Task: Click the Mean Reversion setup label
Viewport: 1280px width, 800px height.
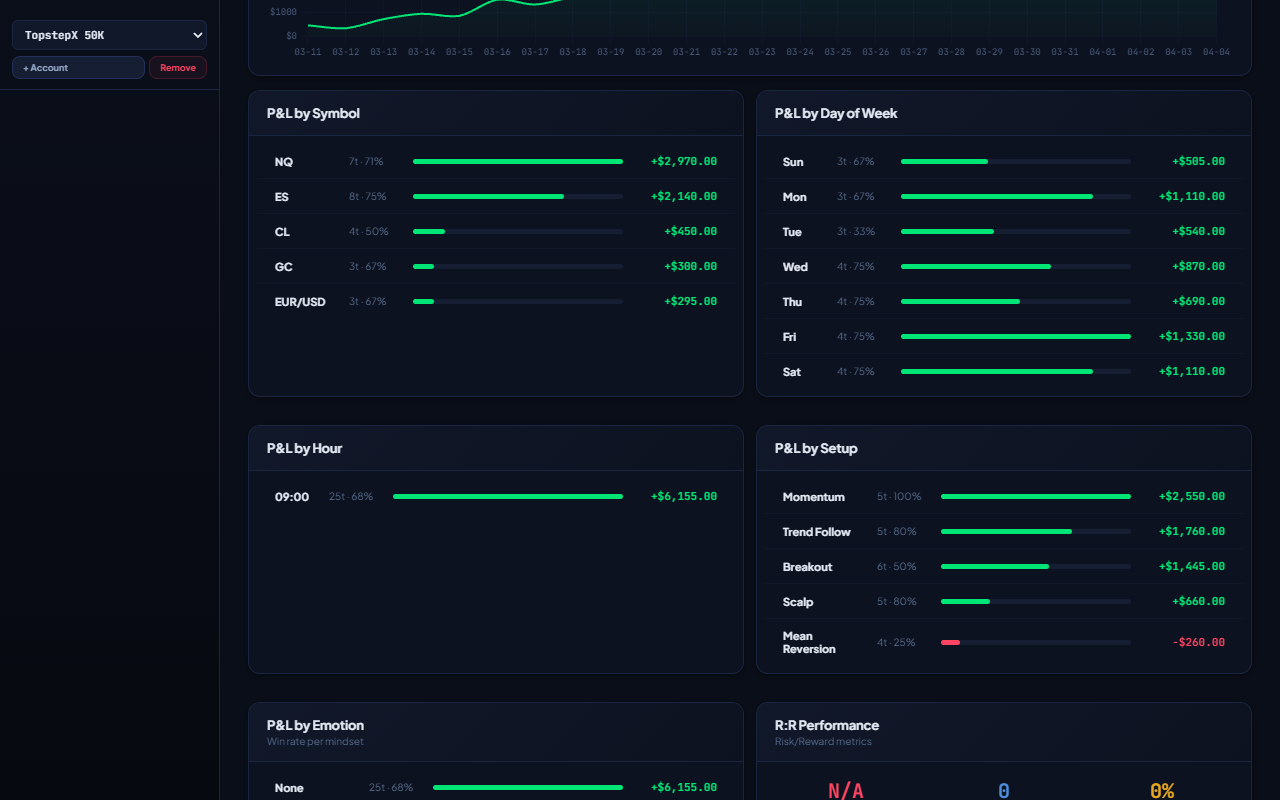Action: (x=809, y=642)
